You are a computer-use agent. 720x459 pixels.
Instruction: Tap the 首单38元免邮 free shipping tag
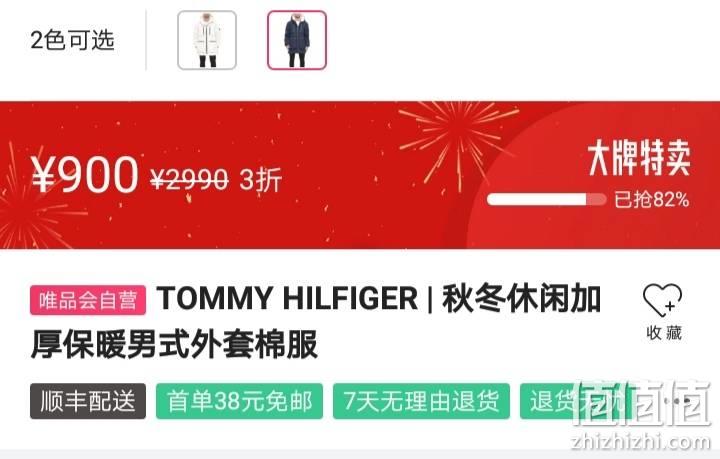[239, 401]
